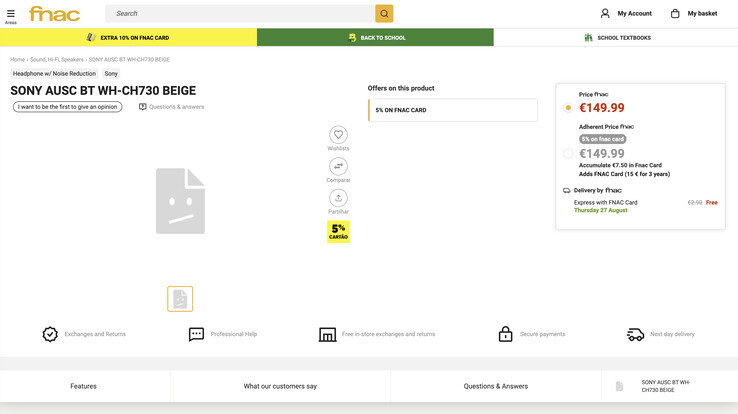The image size is (738, 414).
Task: Click the Fnac logo
Action: 55,14
